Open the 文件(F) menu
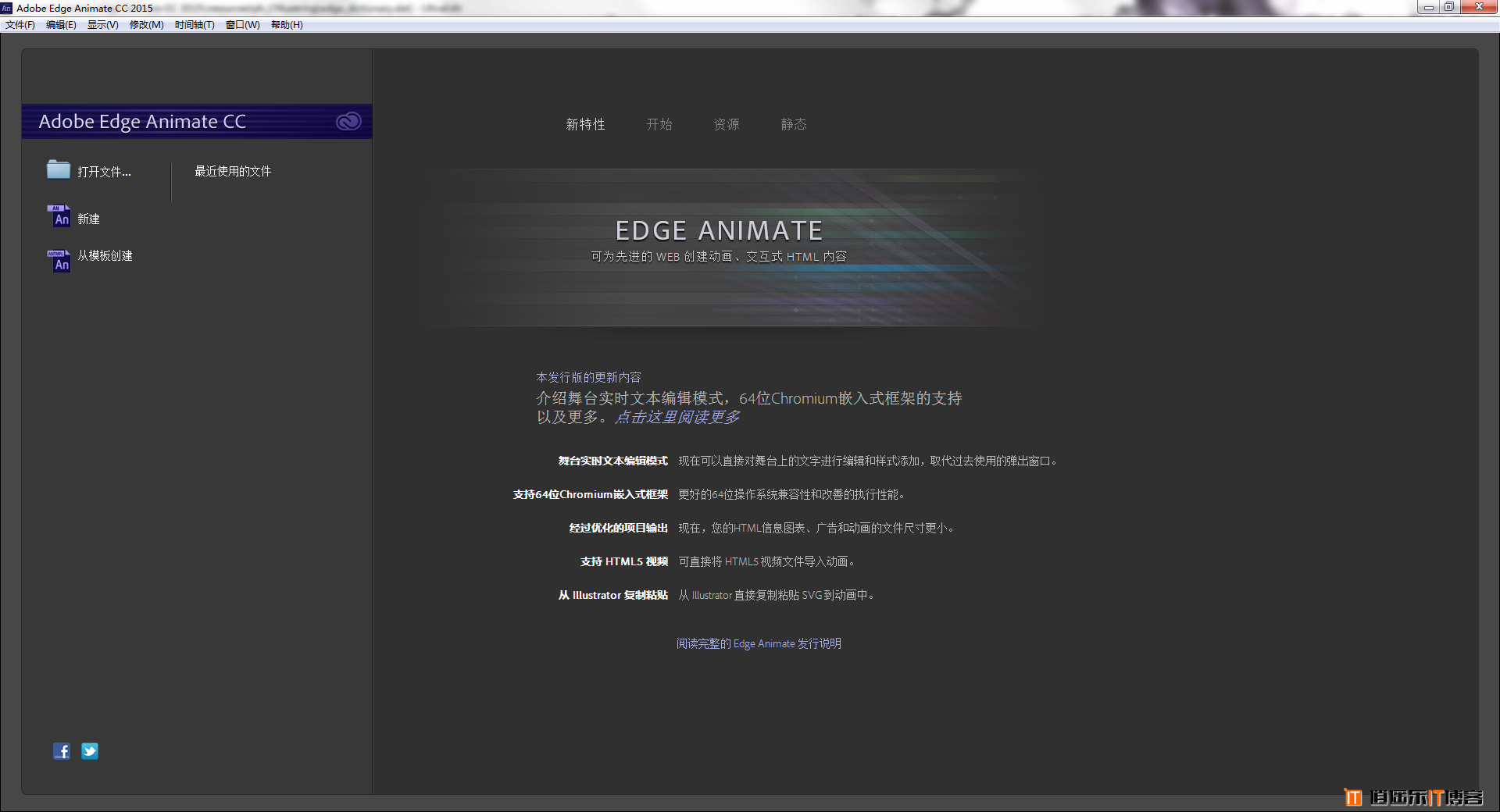Viewport: 1500px width, 812px height. pos(20,25)
